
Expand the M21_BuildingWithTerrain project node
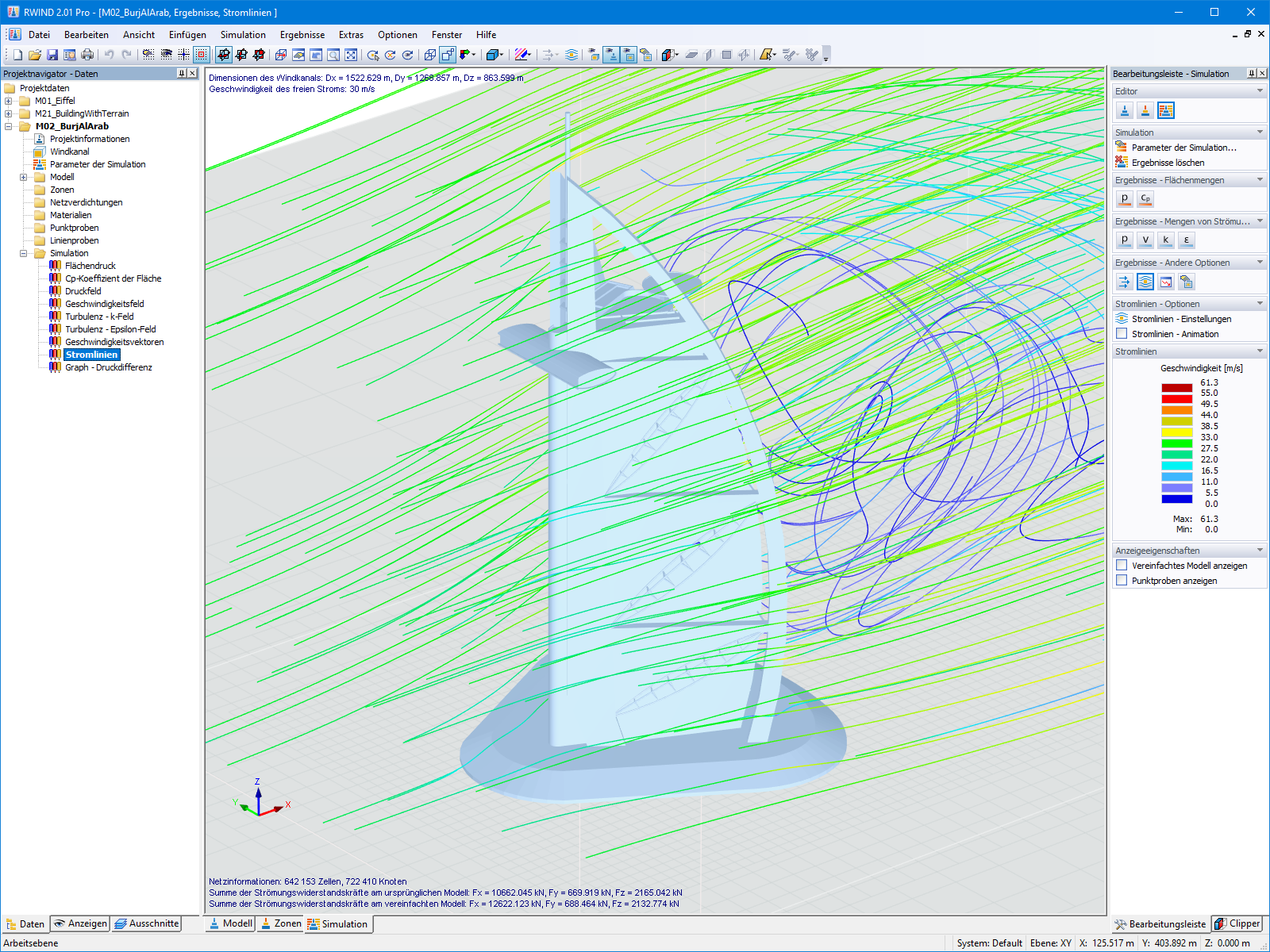click(8, 113)
